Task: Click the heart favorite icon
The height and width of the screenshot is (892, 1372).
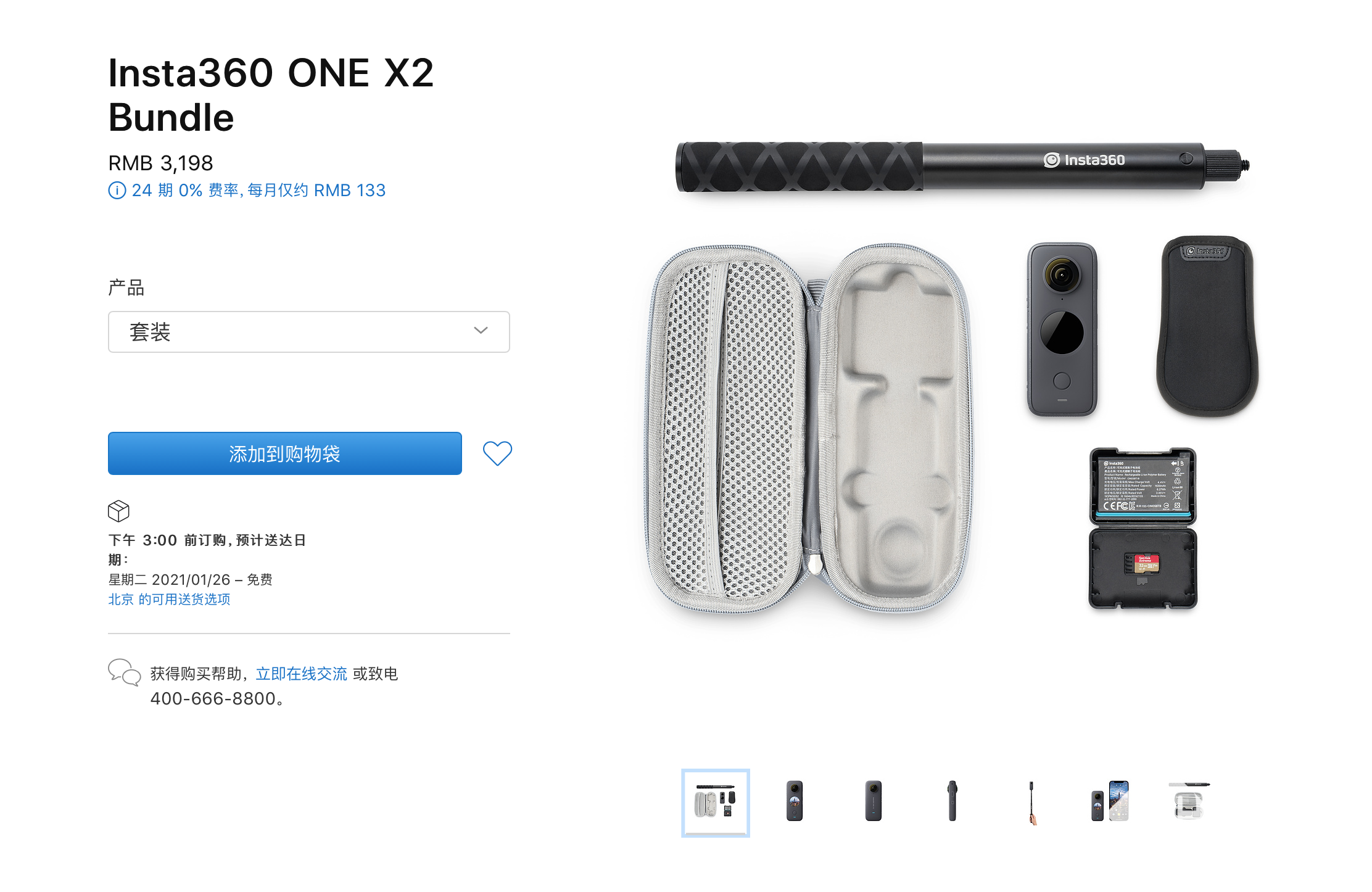Action: tap(497, 453)
